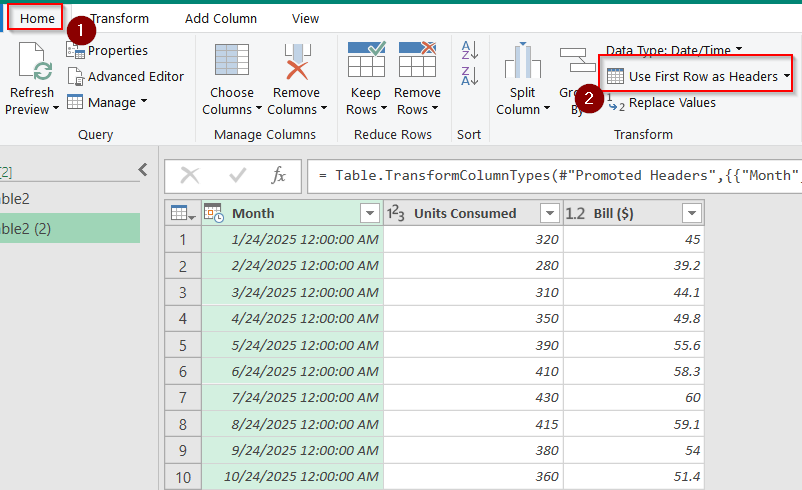This screenshot has height=490, width=802.
Task: Open the Advanced Editor
Action: (x=126, y=76)
